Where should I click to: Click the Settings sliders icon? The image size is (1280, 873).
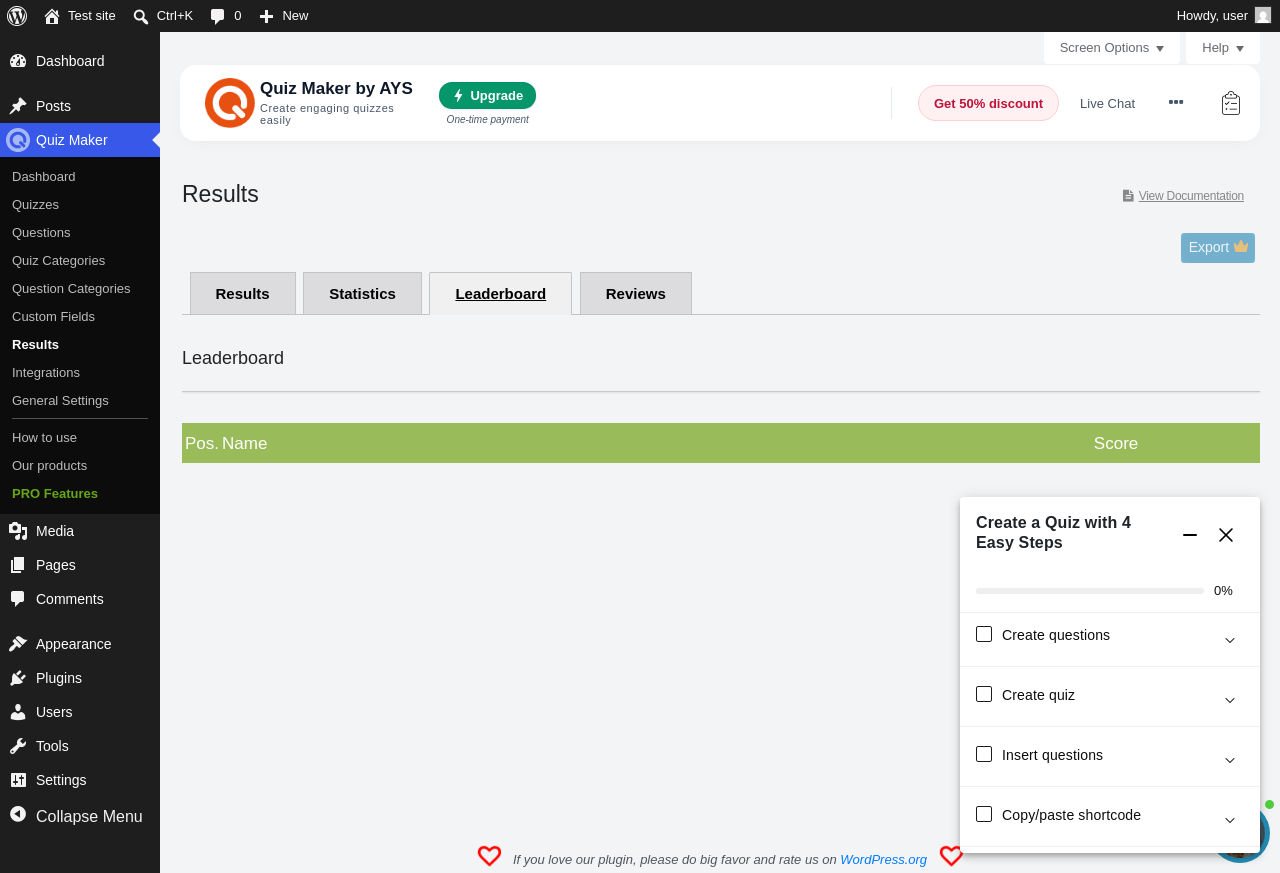point(18,780)
